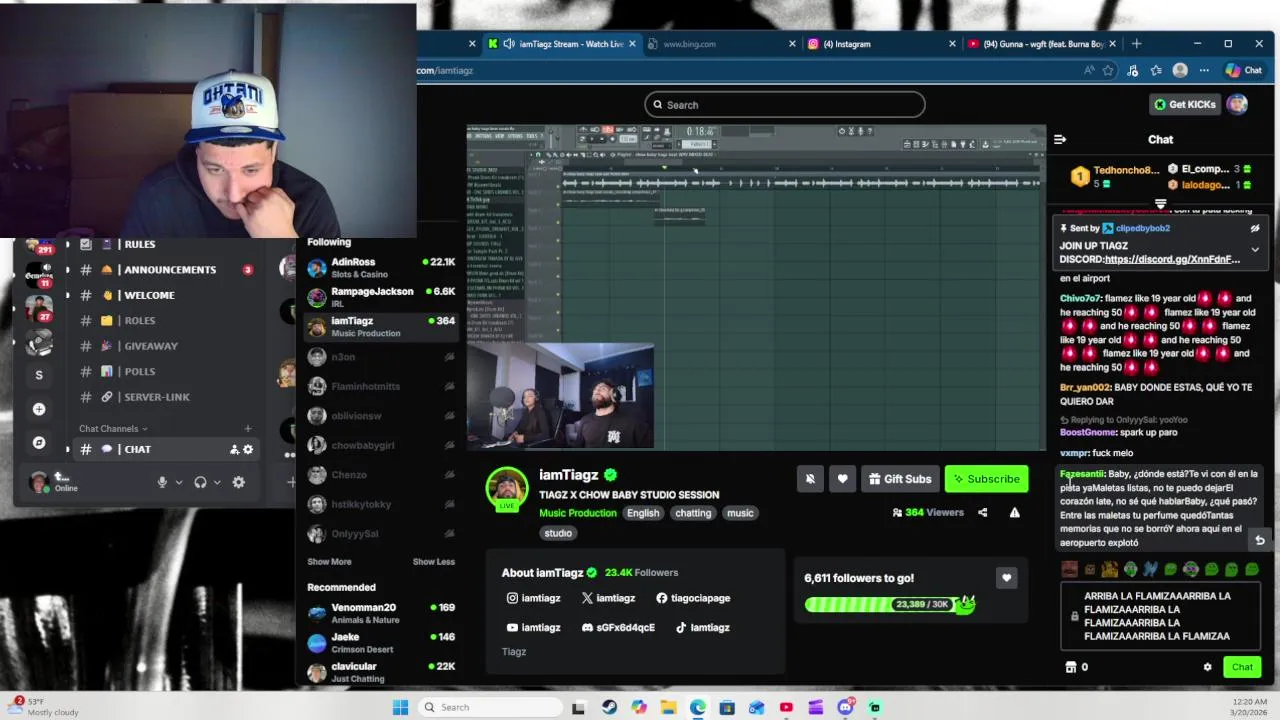
Task: Toggle deafen headphones in Discord
Action: tap(200, 482)
